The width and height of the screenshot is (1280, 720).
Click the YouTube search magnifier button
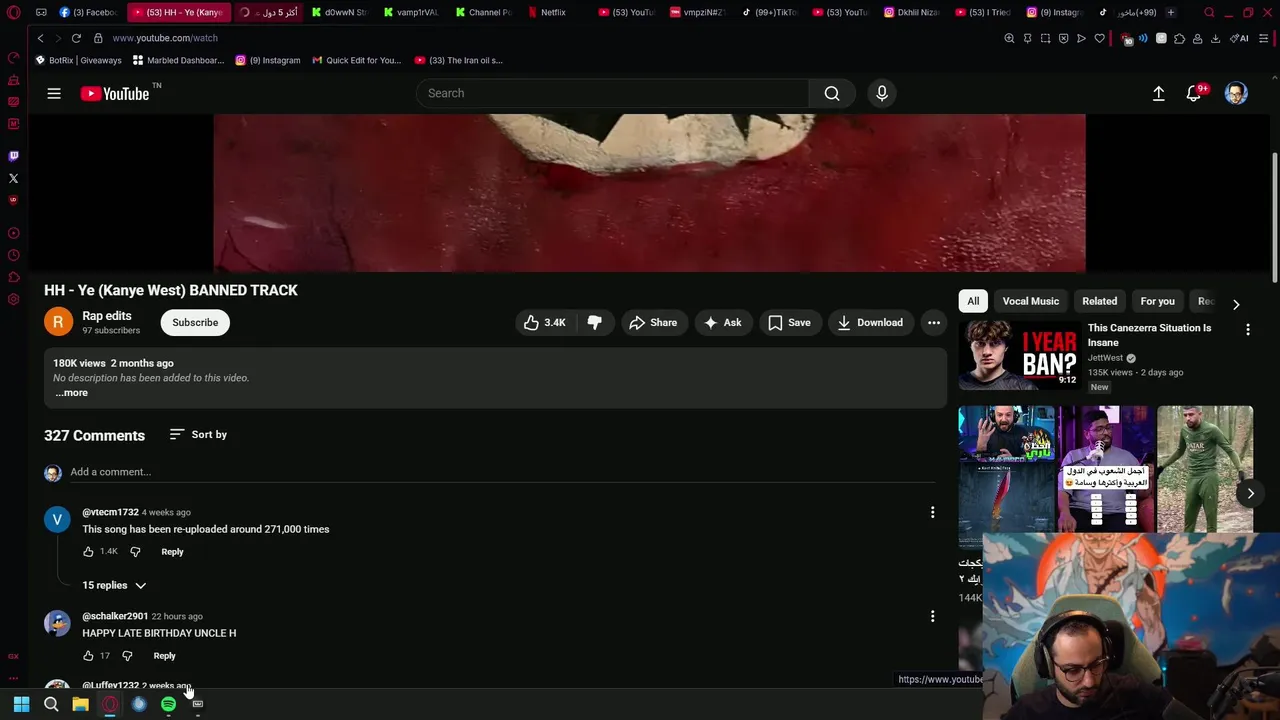click(x=831, y=93)
